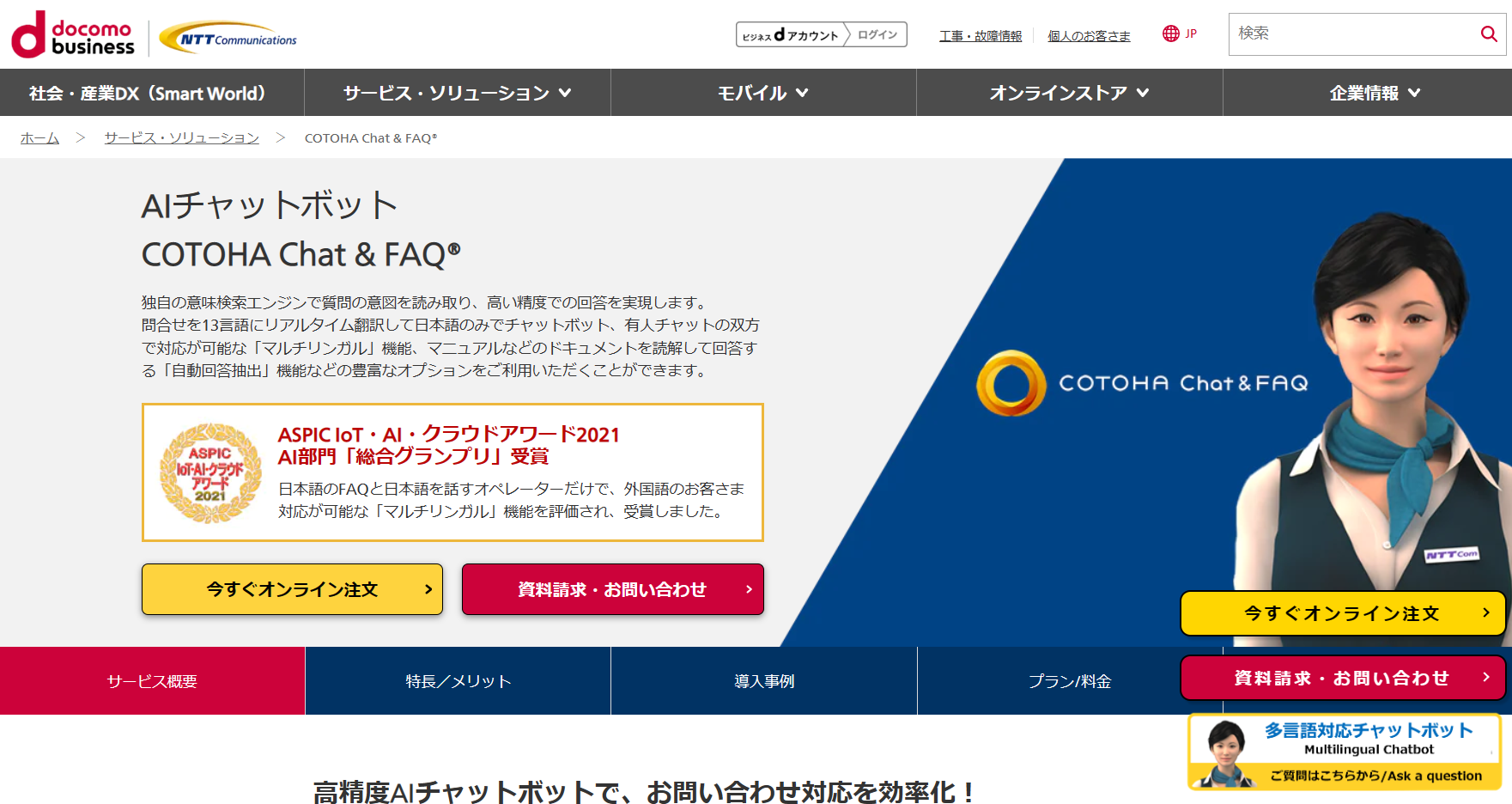Viewport: 1512px width, 804px height.
Task: Open 社会・産業DX (Smart World) menu item
Action: click(152, 93)
